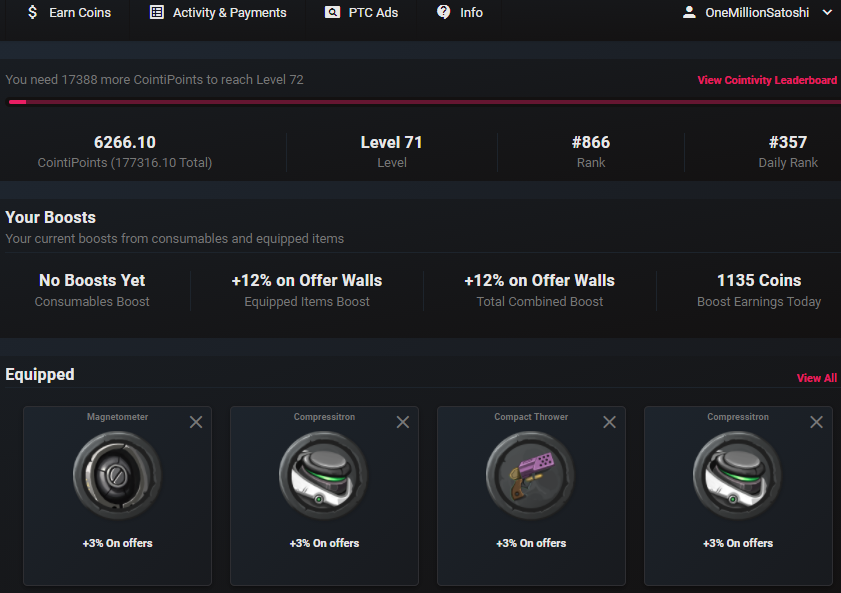Open the OneMillionSatoshi username menu
The image size is (841, 593).
pos(757,12)
